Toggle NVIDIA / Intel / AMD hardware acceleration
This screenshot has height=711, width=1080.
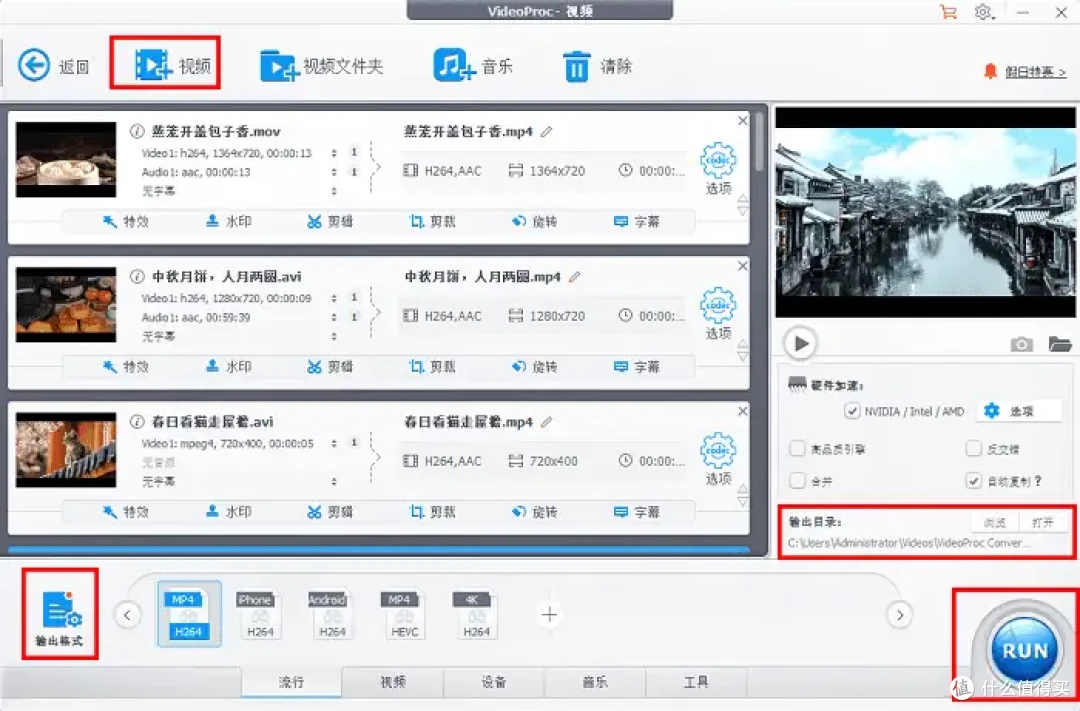pyautogui.click(x=852, y=411)
